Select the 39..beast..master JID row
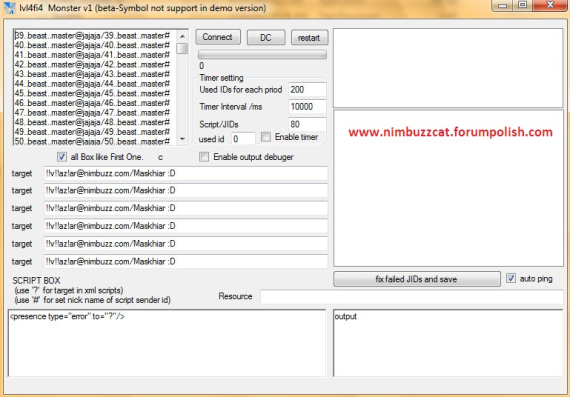The image size is (570, 397). (92, 36)
